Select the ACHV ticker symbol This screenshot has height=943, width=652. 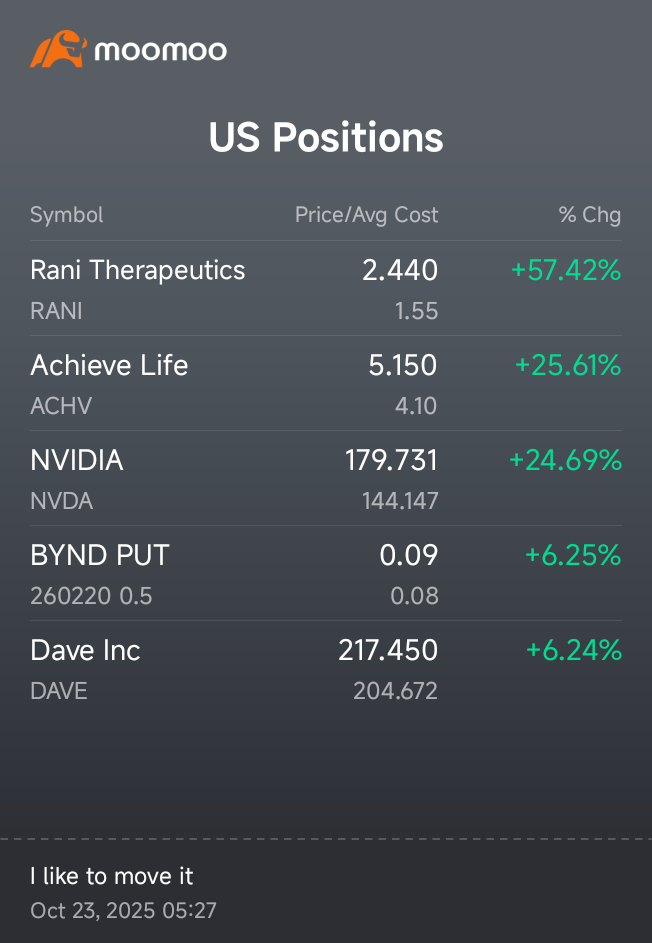(61, 406)
